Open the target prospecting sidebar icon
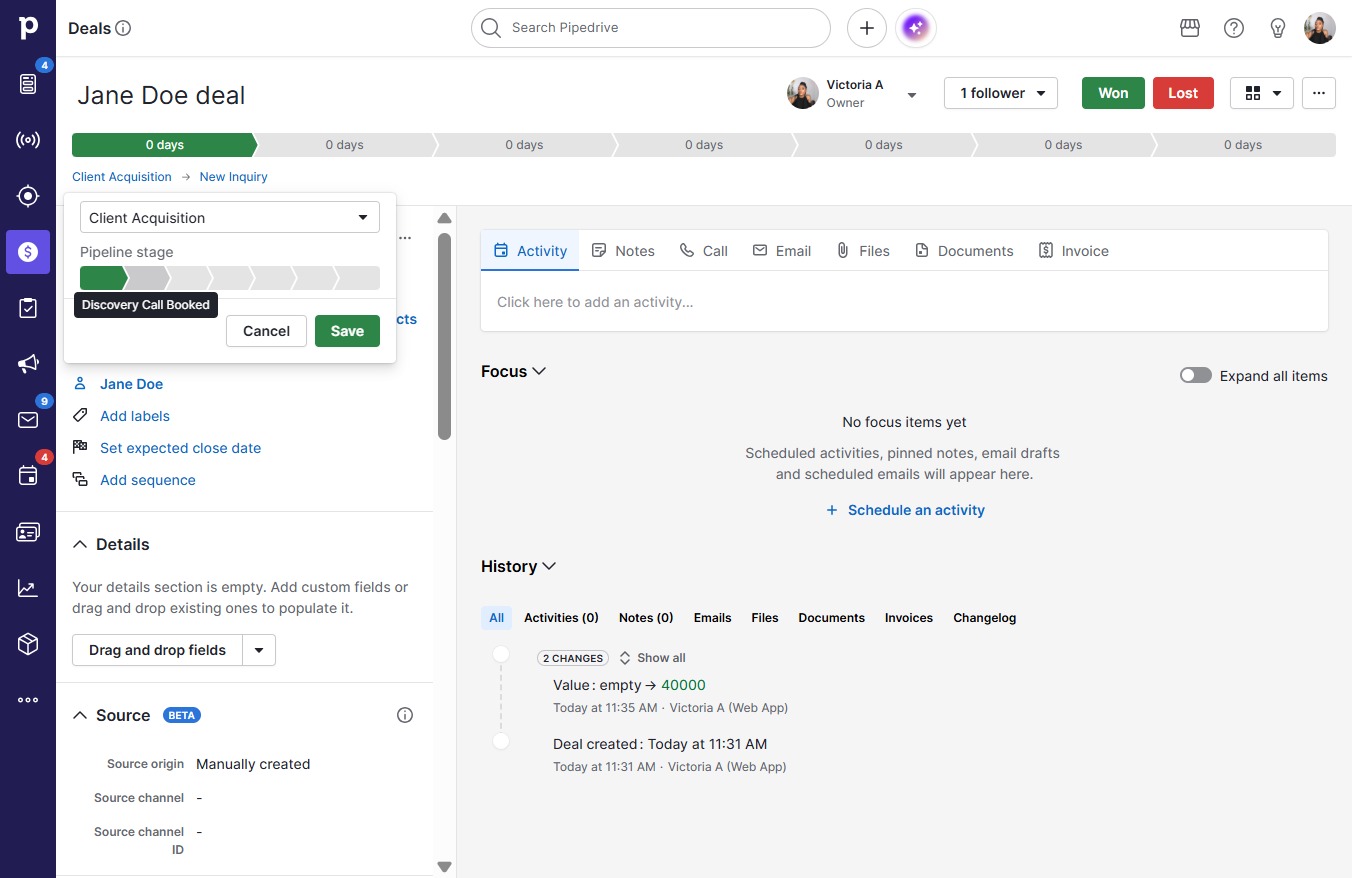This screenshot has height=878, width=1352. [28, 196]
